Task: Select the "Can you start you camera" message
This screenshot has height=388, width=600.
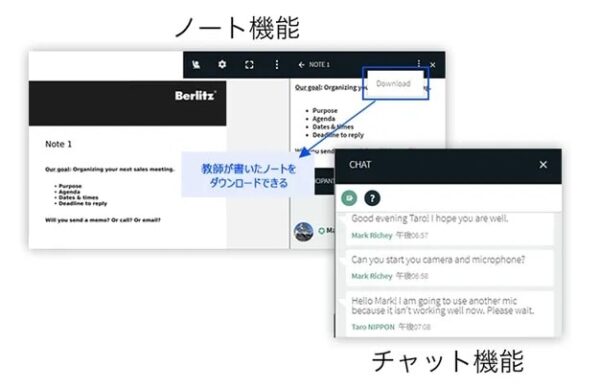Action: tap(450, 268)
